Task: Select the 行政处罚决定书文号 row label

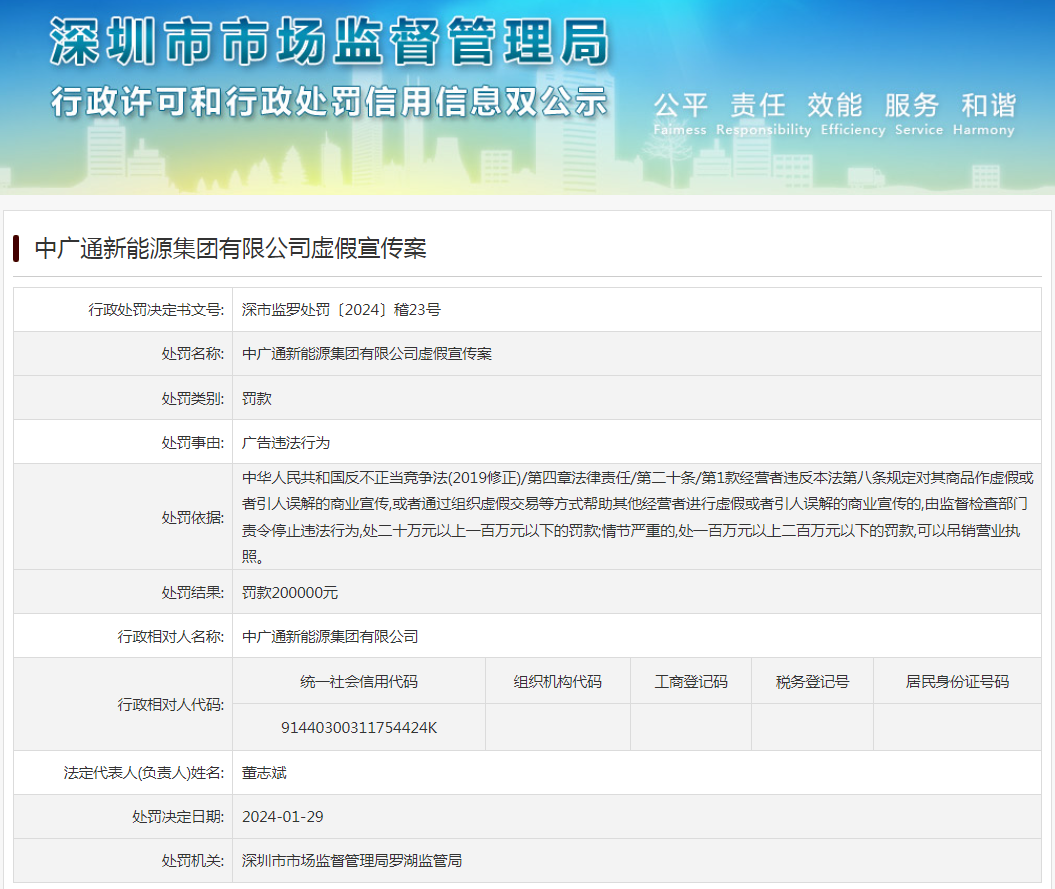Action: (156, 310)
